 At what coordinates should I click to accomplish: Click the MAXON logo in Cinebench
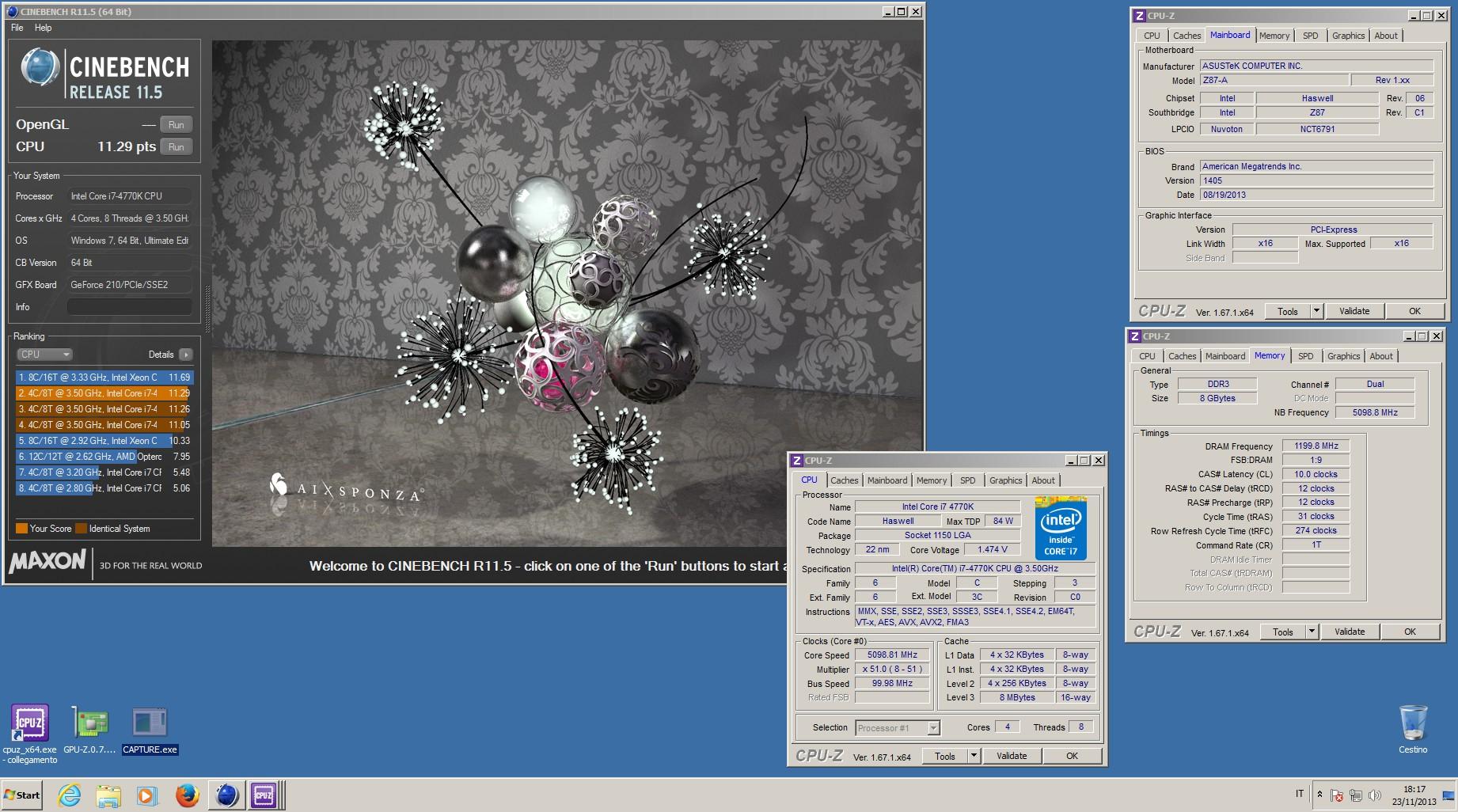47,561
